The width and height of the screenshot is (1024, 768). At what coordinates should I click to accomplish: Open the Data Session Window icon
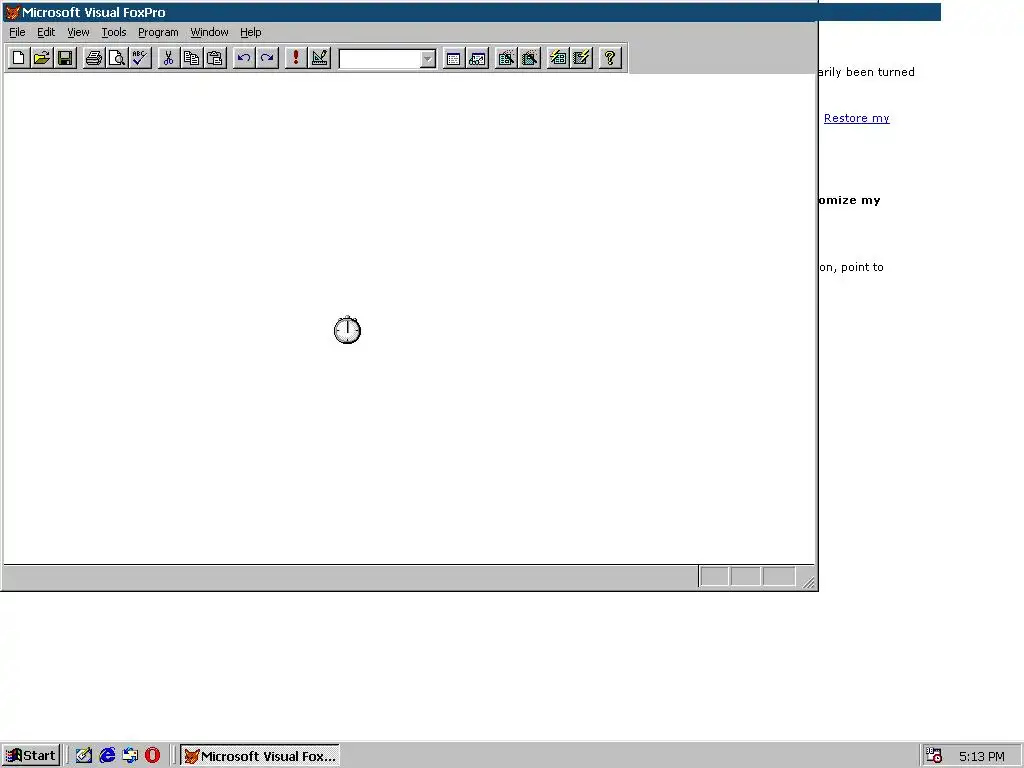[477, 58]
